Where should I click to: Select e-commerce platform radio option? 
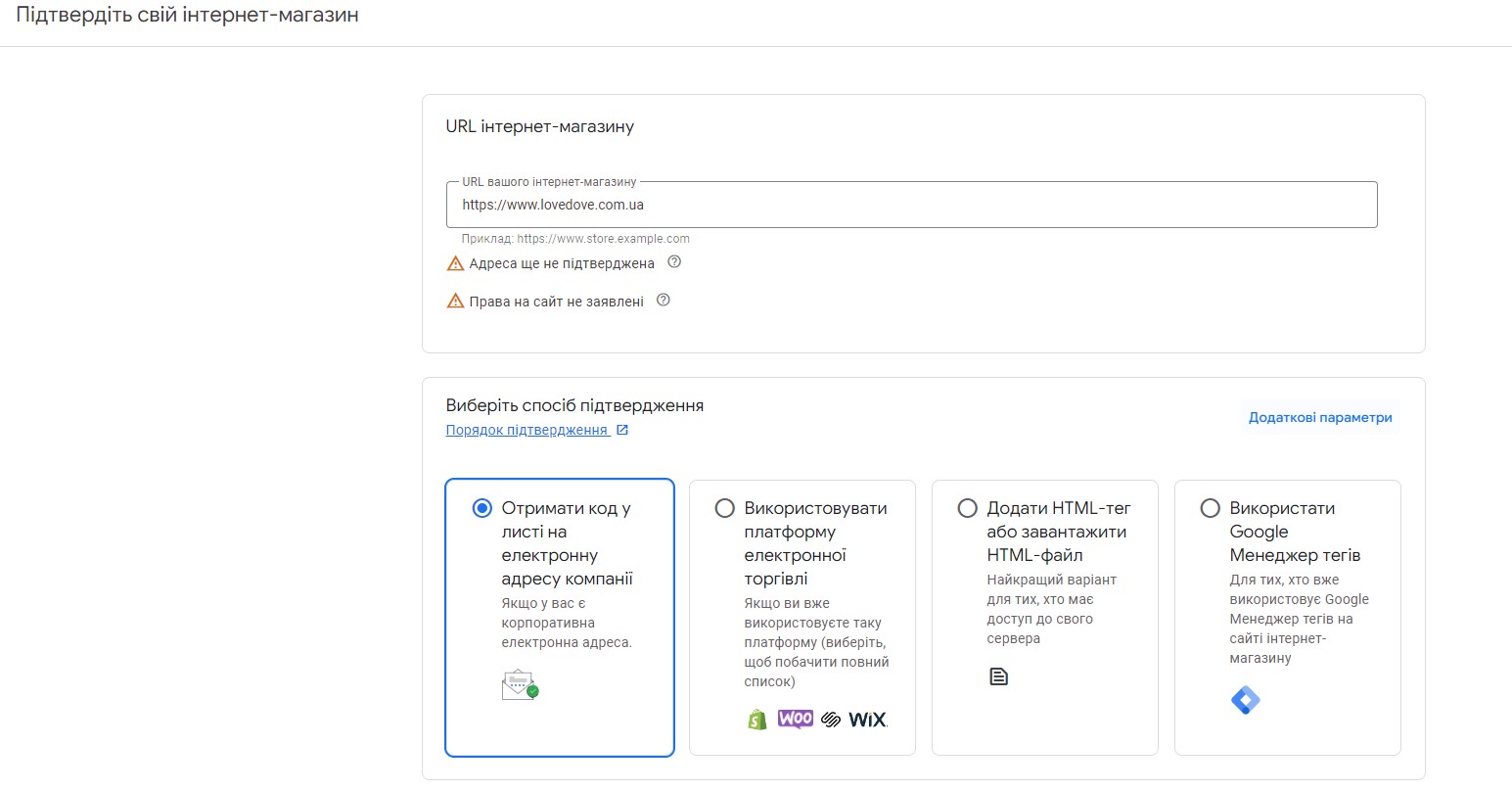724,508
